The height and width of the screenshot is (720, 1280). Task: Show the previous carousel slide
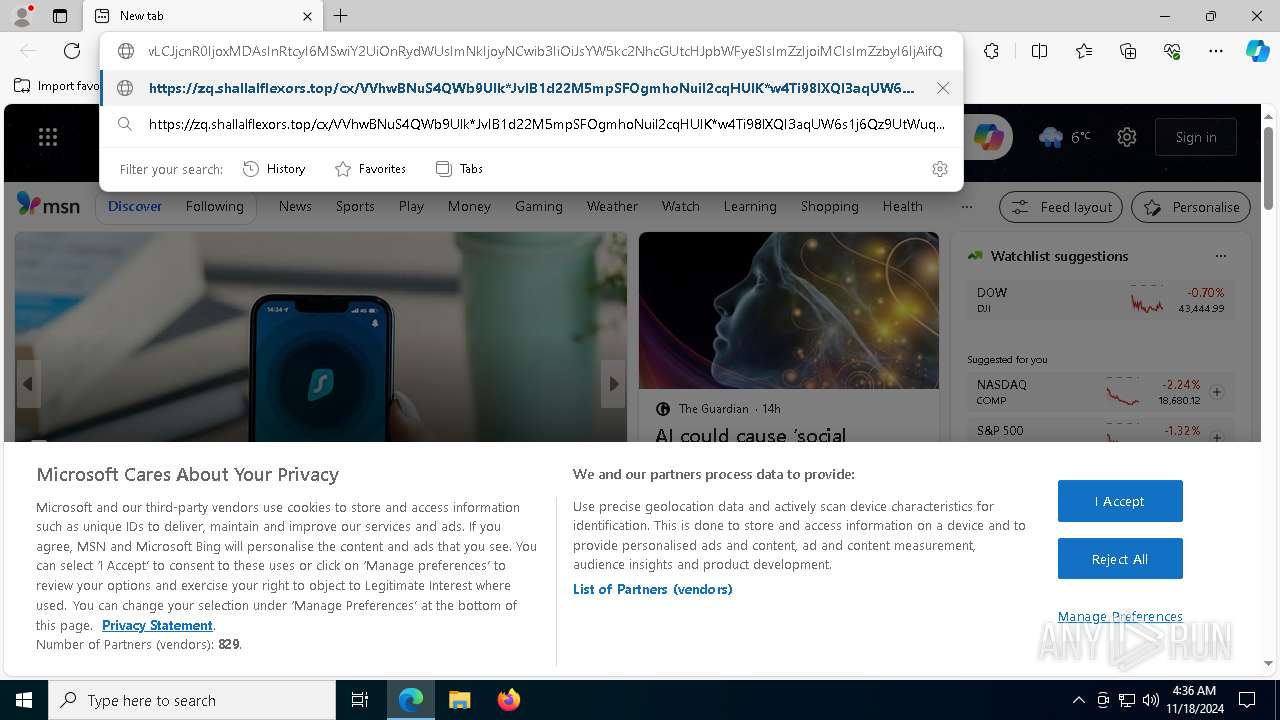pos(28,384)
